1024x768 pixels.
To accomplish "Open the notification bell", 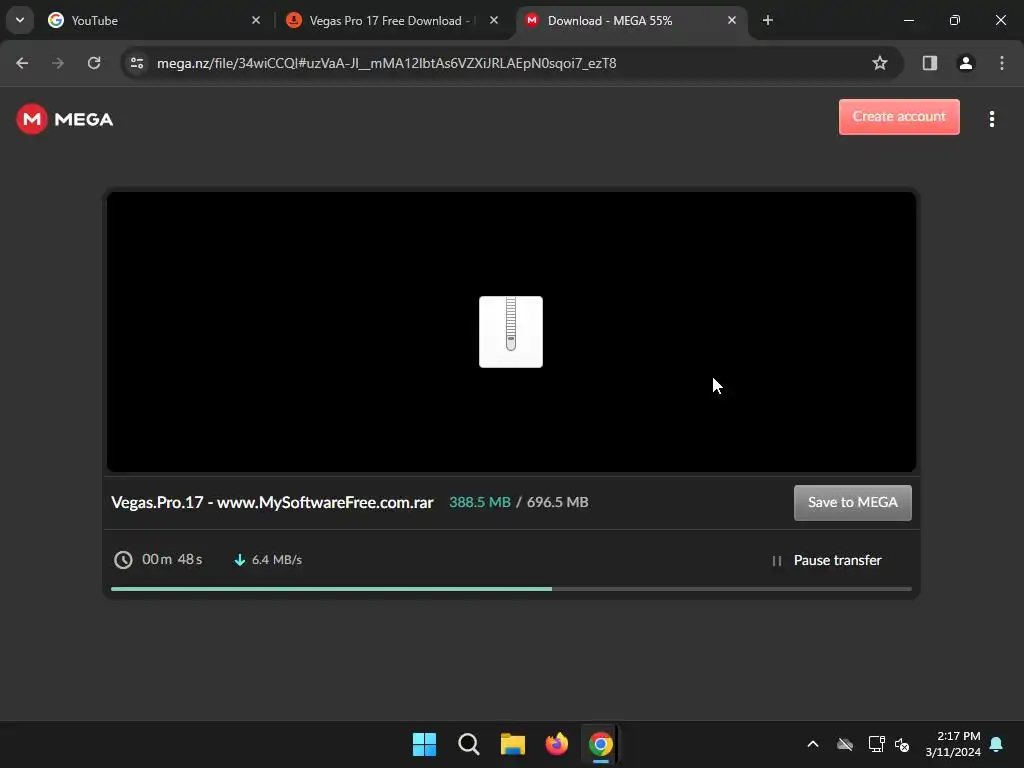I will pyautogui.click(x=997, y=744).
